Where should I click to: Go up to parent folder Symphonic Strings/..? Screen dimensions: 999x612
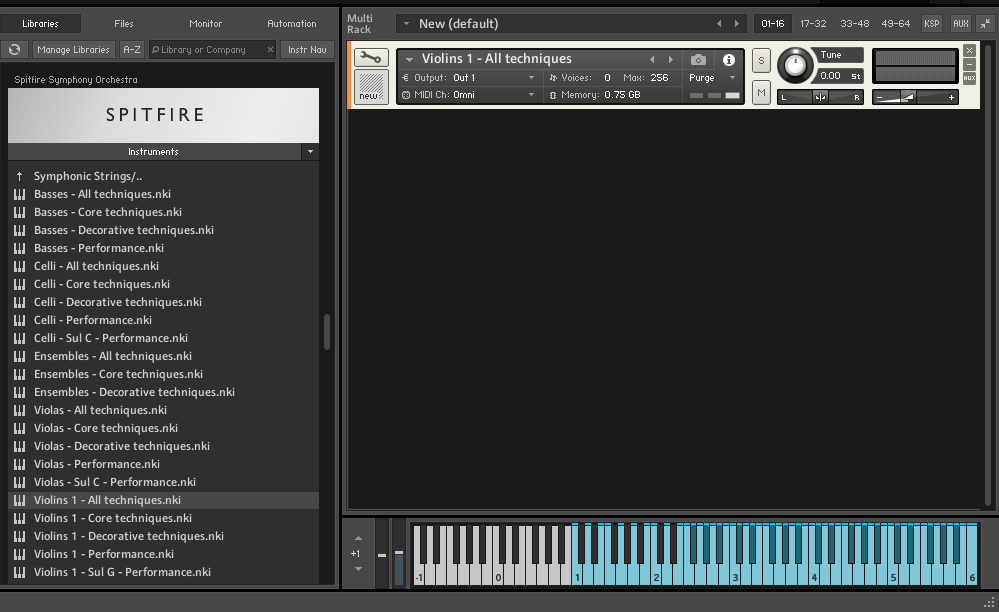pos(87,176)
